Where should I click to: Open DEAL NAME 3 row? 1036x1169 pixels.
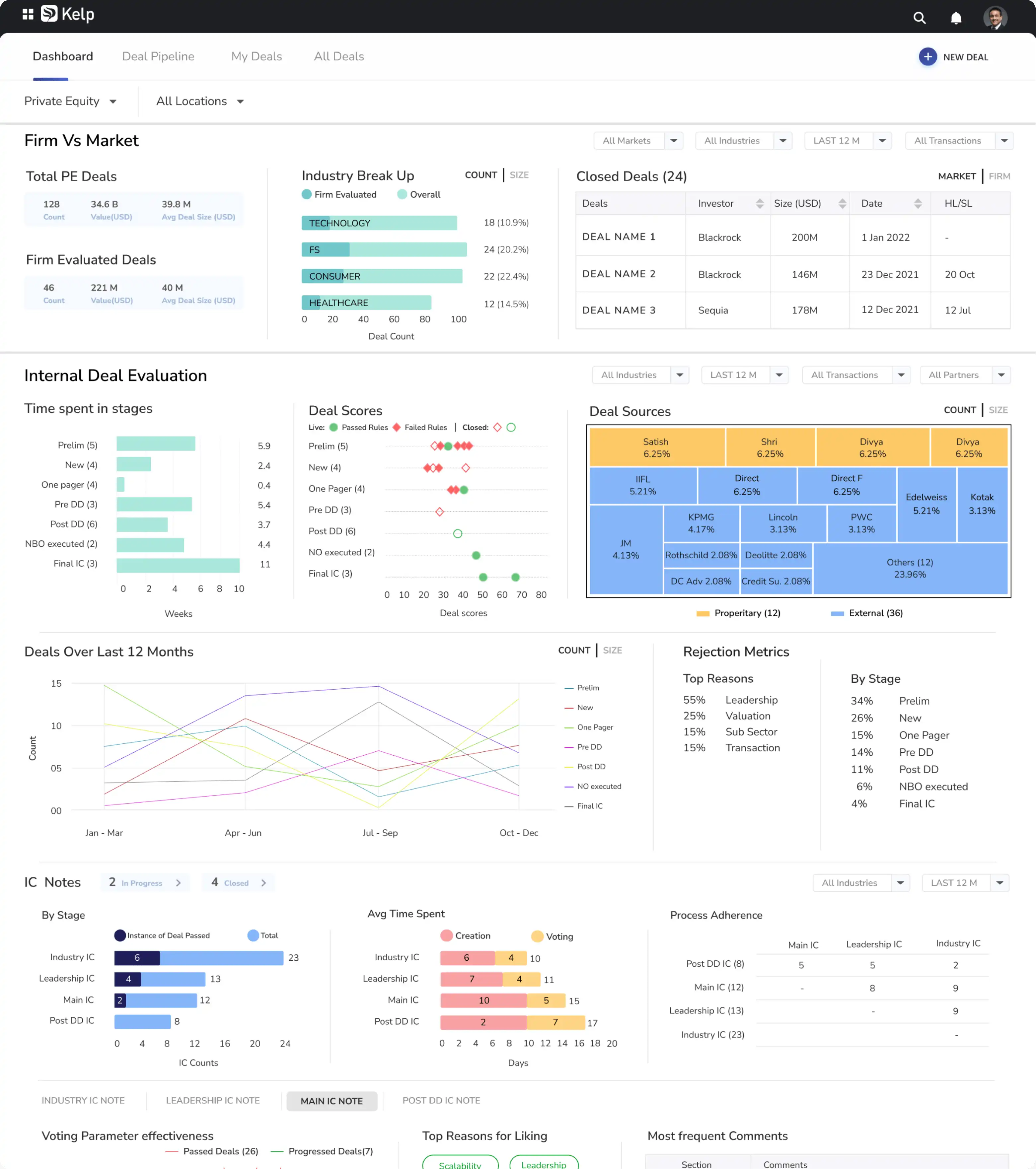pyautogui.click(x=793, y=310)
